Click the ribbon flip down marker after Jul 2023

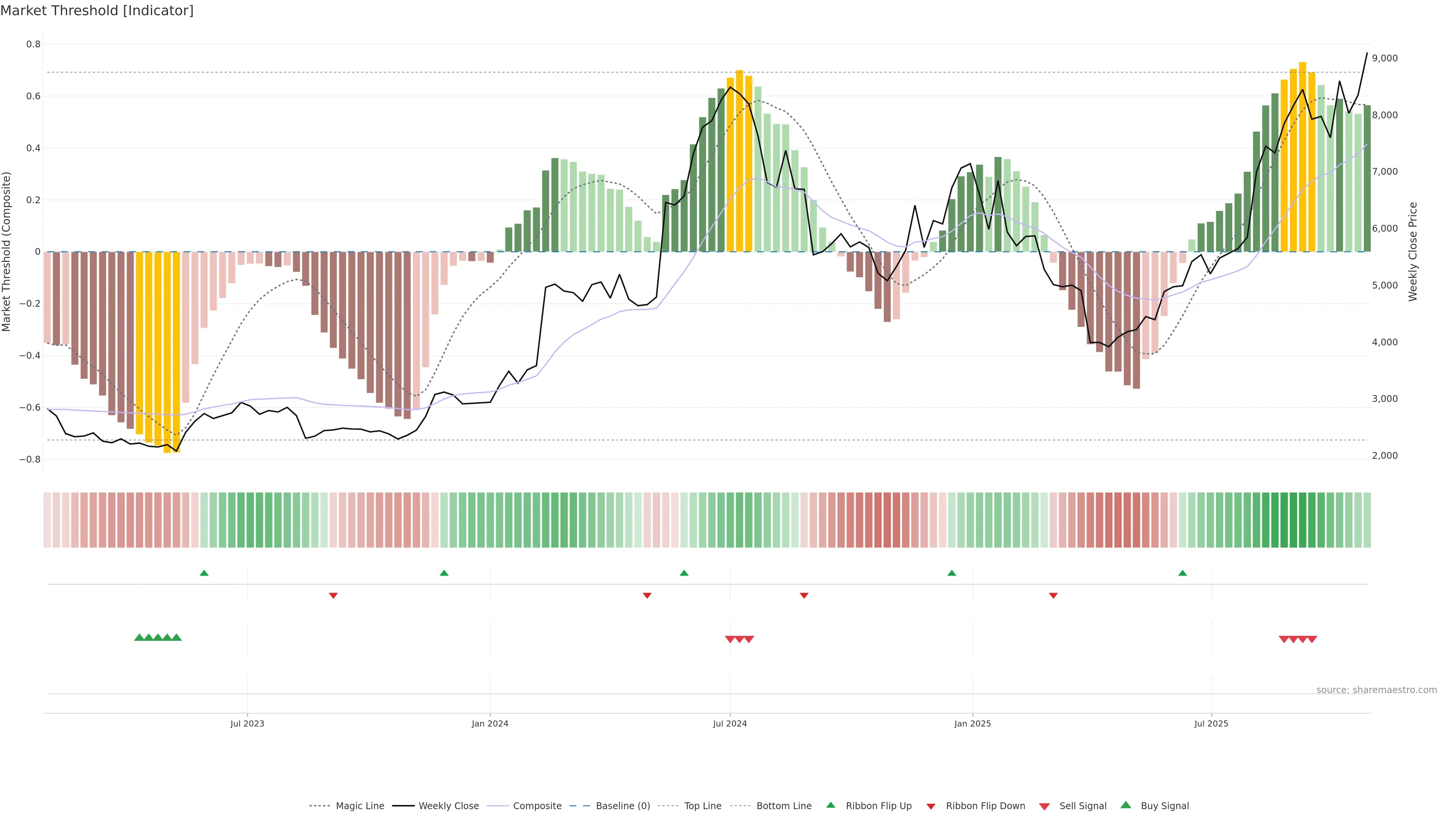point(334,595)
